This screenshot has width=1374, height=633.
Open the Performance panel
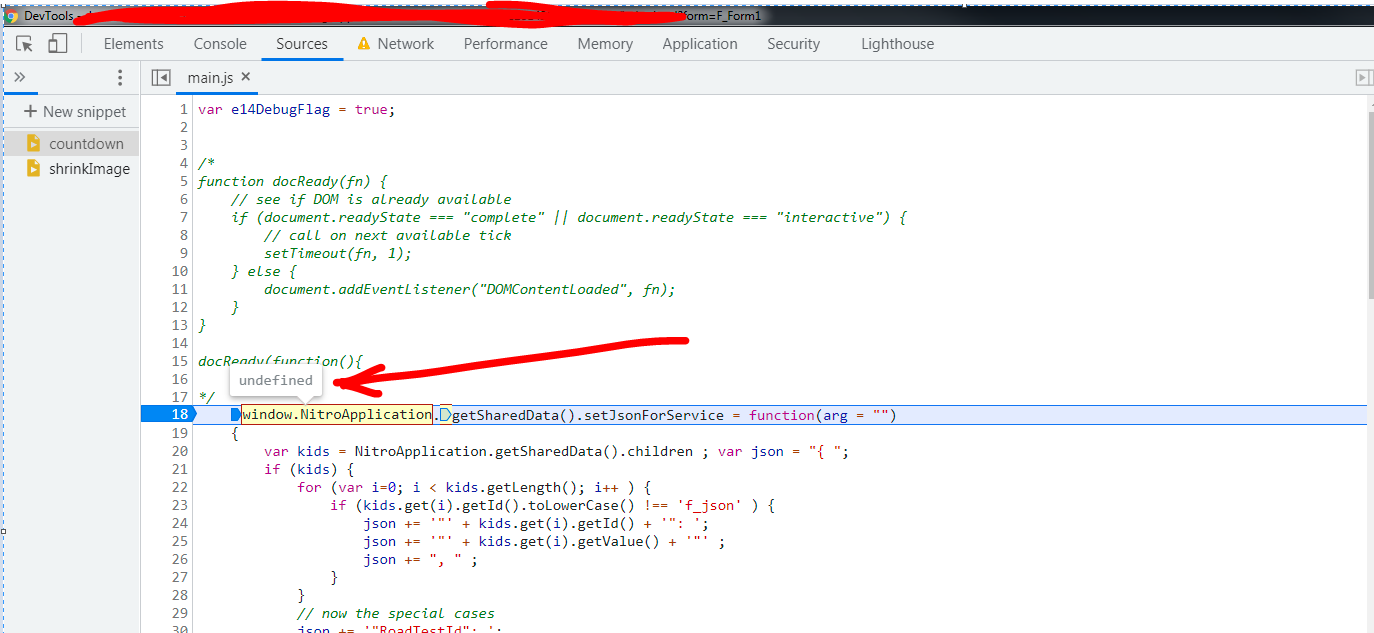pyautogui.click(x=505, y=43)
